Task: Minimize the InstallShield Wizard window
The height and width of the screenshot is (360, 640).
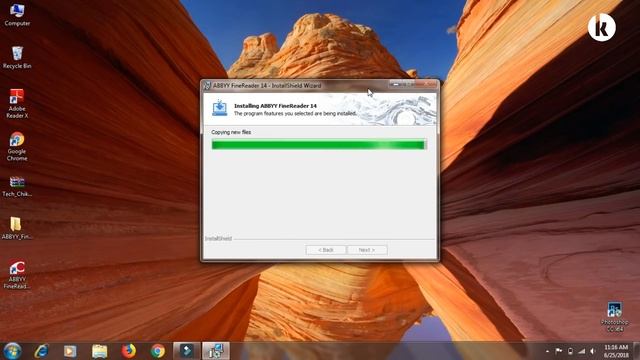Action: click(x=395, y=84)
